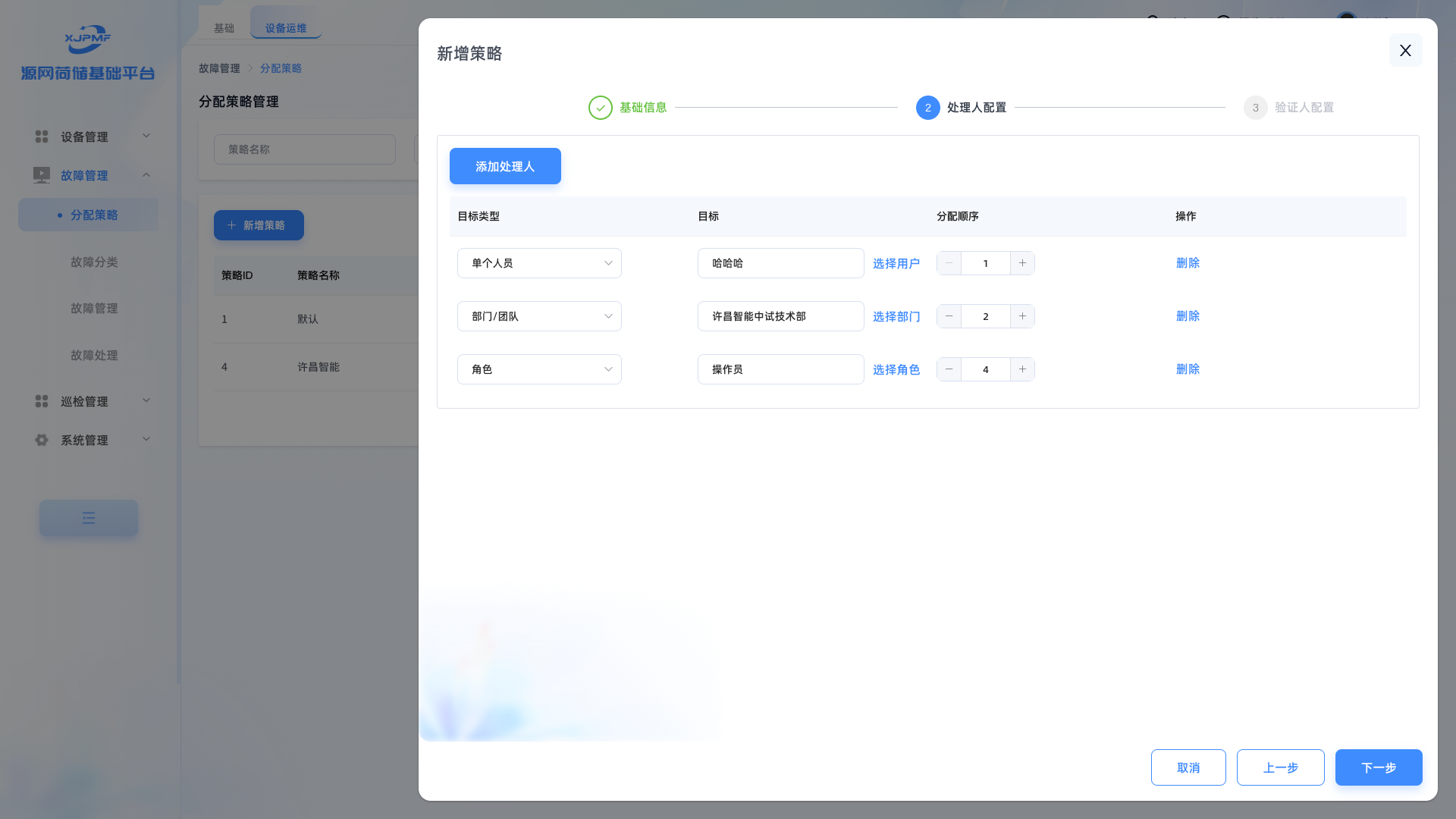Click 下一步 button
Screen dimensions: 1456x819
[1378, 767]
